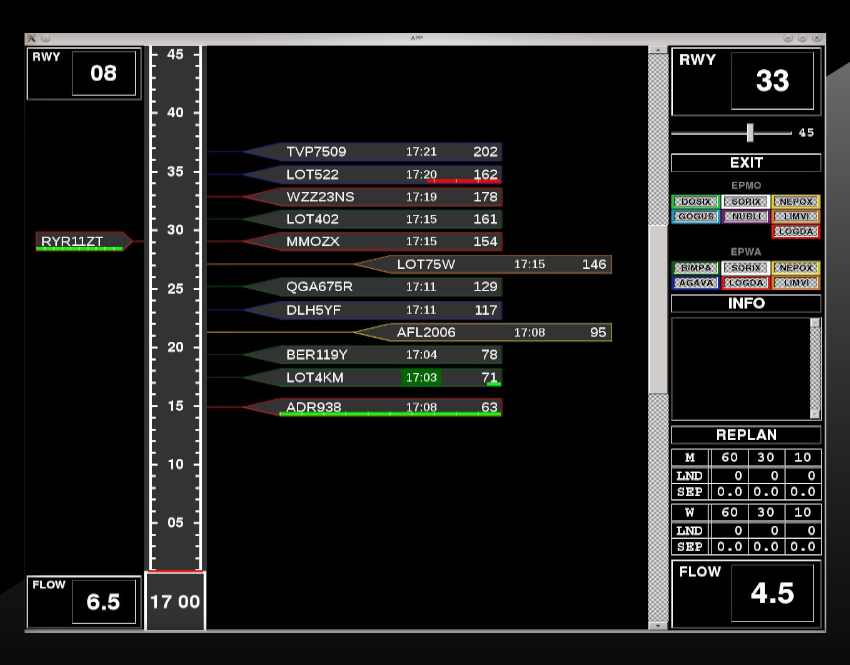Toggle the GOGUS waypoint filter
This screenshot has width=850, height=665.
pyautogui.click(x=695, y=217)
